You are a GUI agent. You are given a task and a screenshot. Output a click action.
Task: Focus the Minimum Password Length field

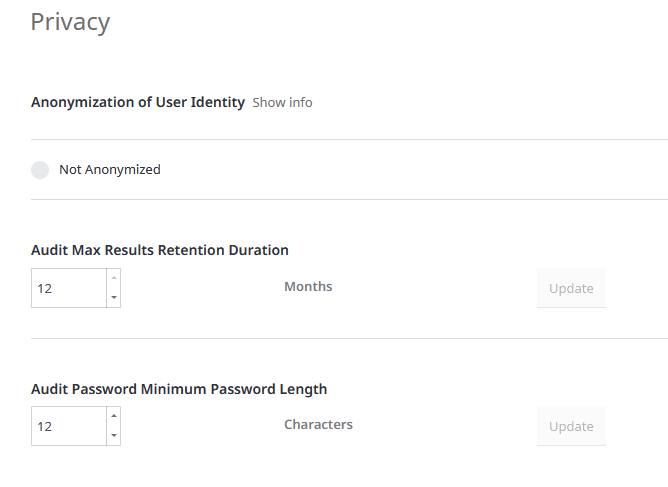[x=68, y=426]
